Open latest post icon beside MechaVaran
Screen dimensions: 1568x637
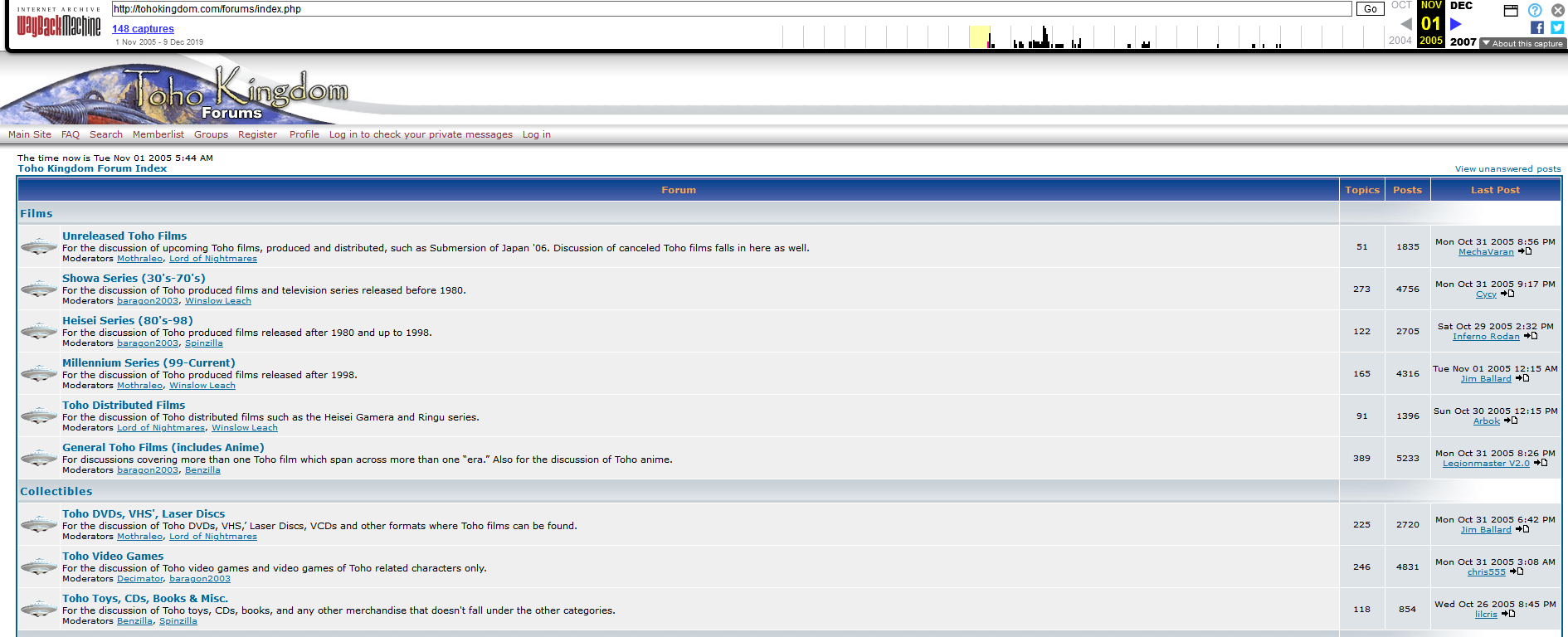click(1525, 251)
